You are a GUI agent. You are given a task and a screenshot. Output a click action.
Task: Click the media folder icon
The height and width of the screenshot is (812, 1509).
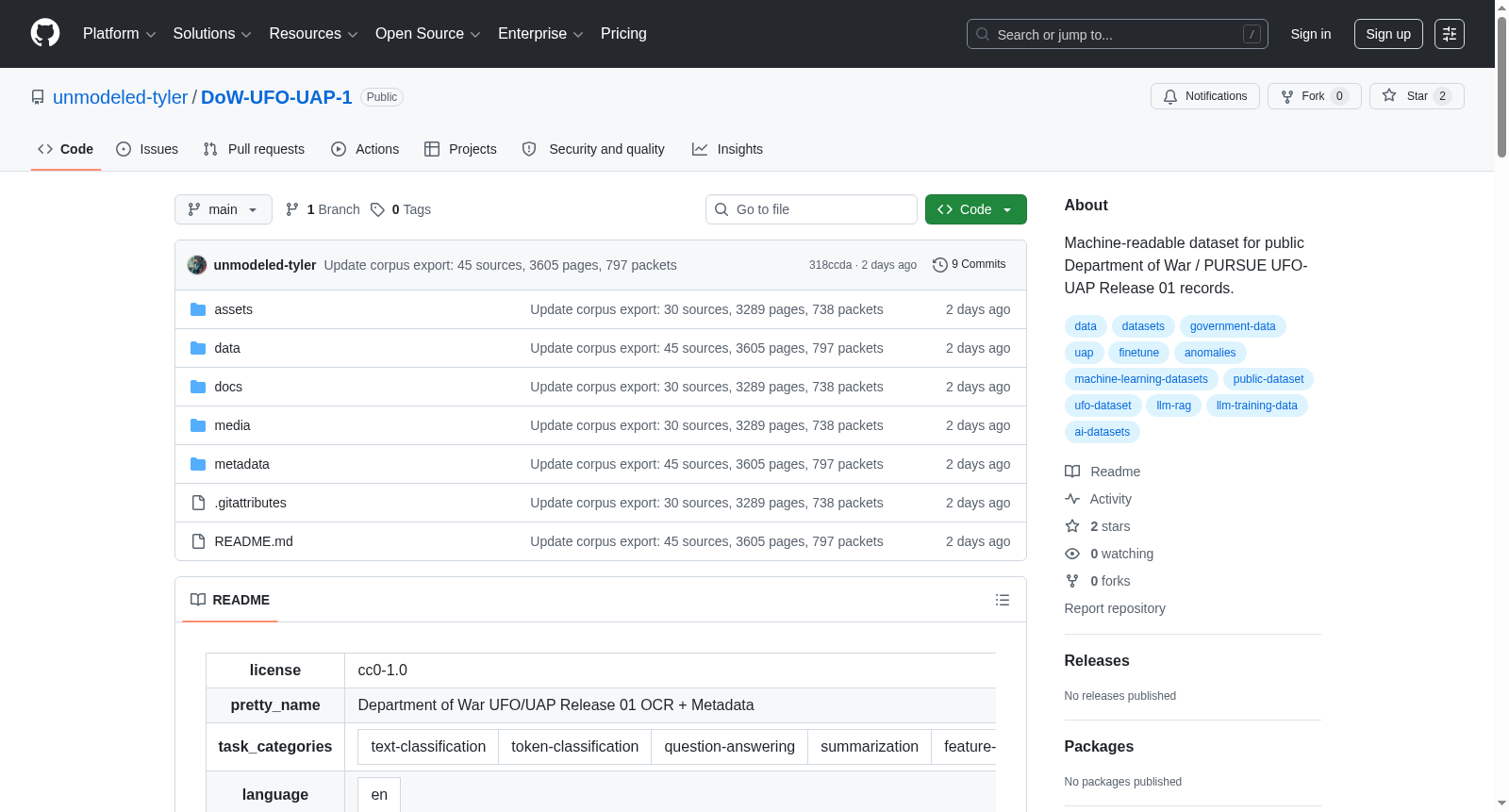point(198,425)
